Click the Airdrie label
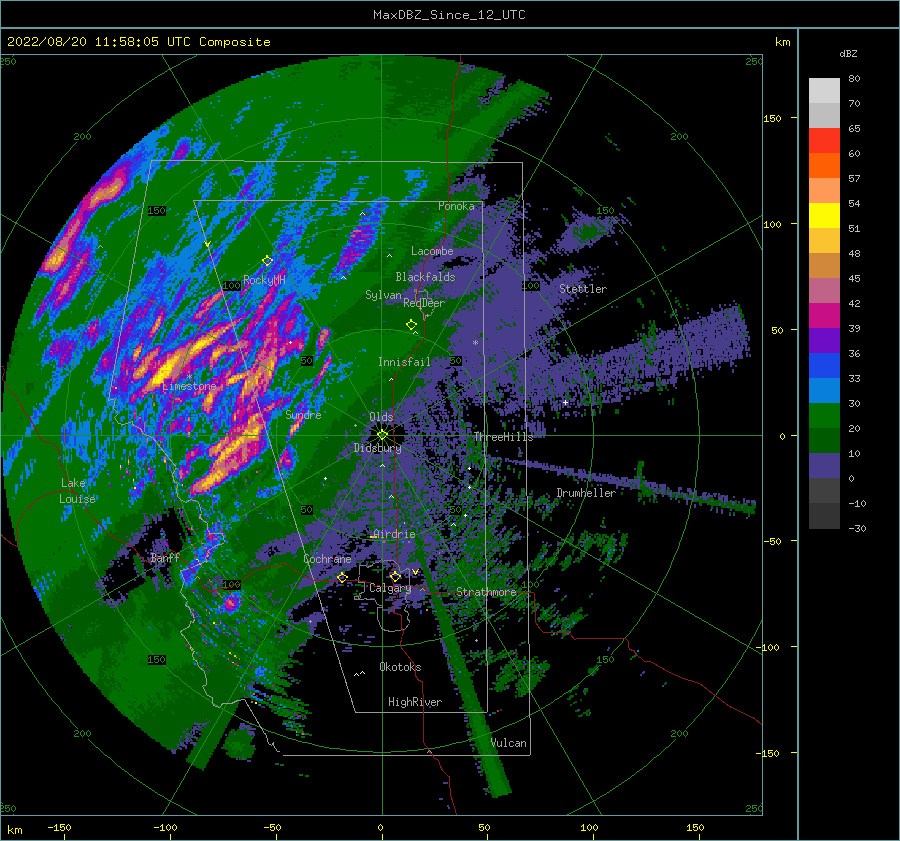The width and height of the screenshot is (900, 841). 394,534
